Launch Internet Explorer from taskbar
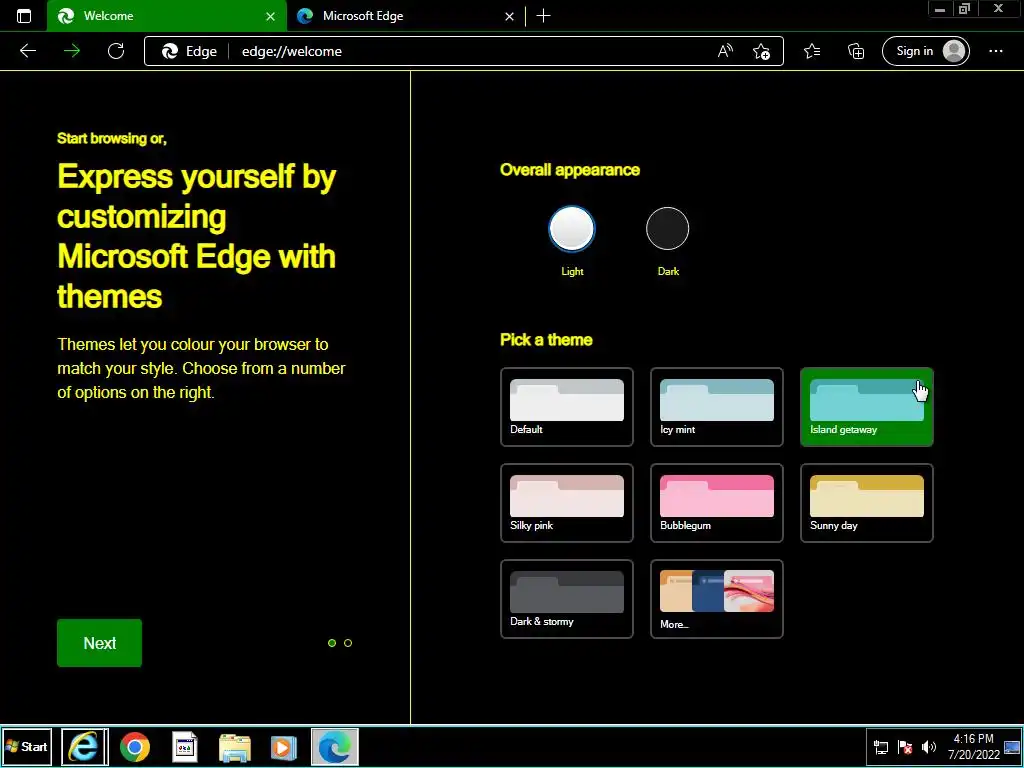 pyautogui.click(x=84, y=746)
